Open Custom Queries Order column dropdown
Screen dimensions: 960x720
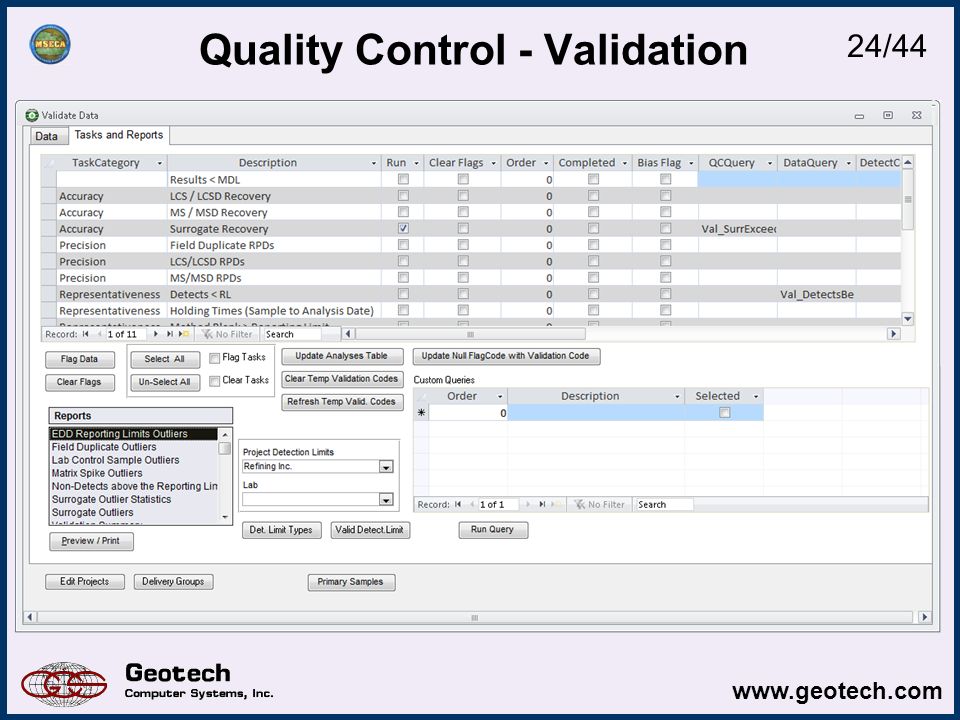pyautogui.click(x=500, y=397)
